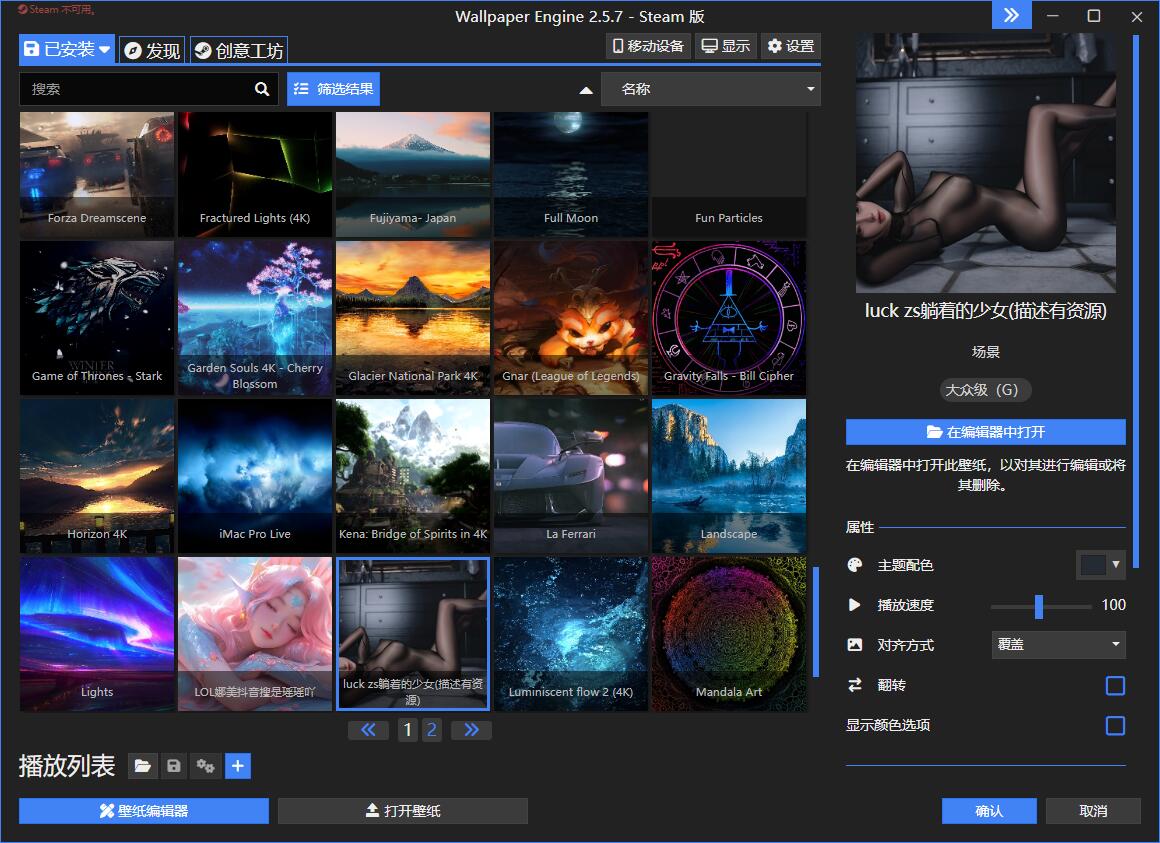Select Gravity Falls - Bill Cipher wallpaper
The width and height of the screenshot is (1160, 843).
(729, 318)
